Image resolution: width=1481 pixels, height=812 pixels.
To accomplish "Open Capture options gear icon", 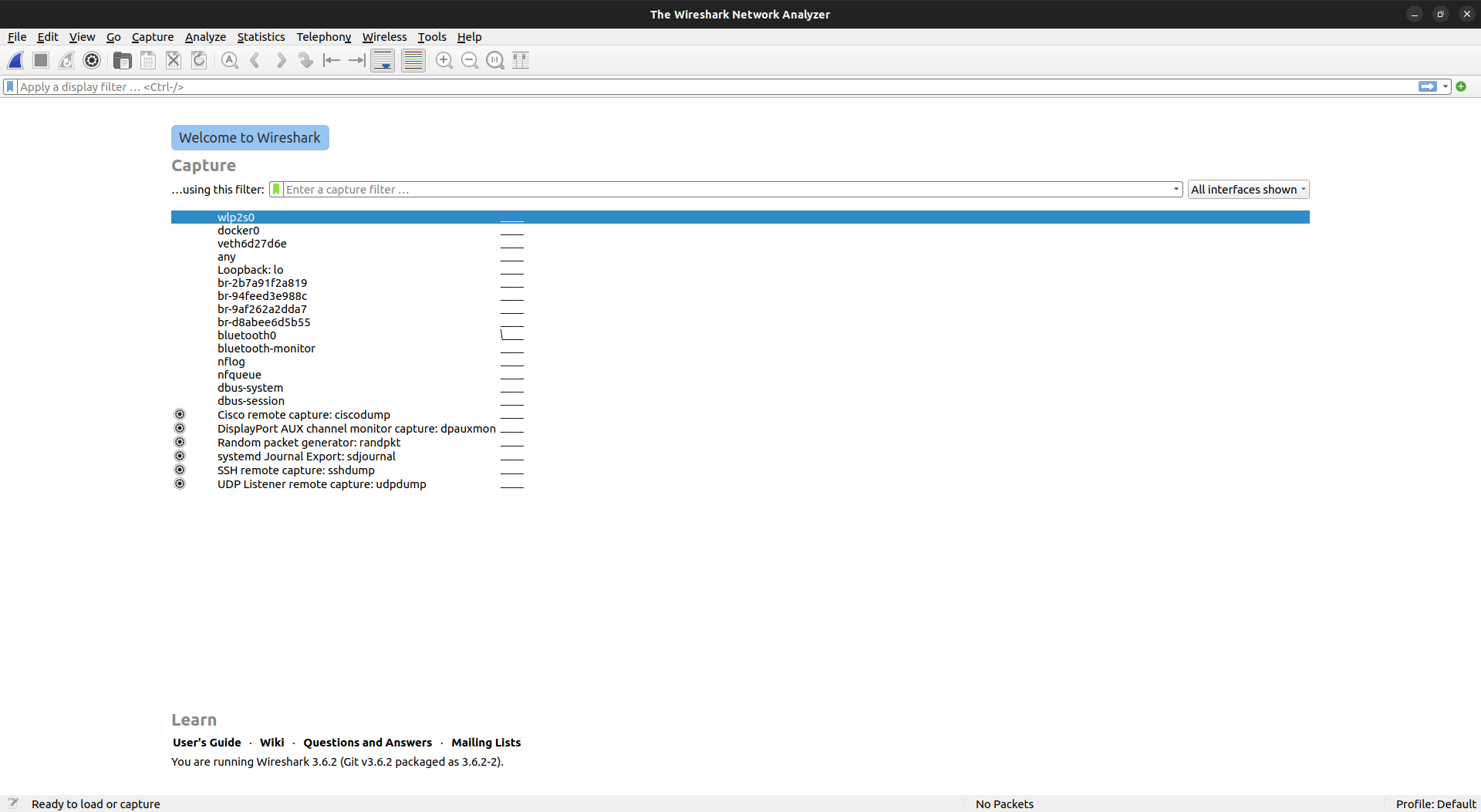I will 92,60.
